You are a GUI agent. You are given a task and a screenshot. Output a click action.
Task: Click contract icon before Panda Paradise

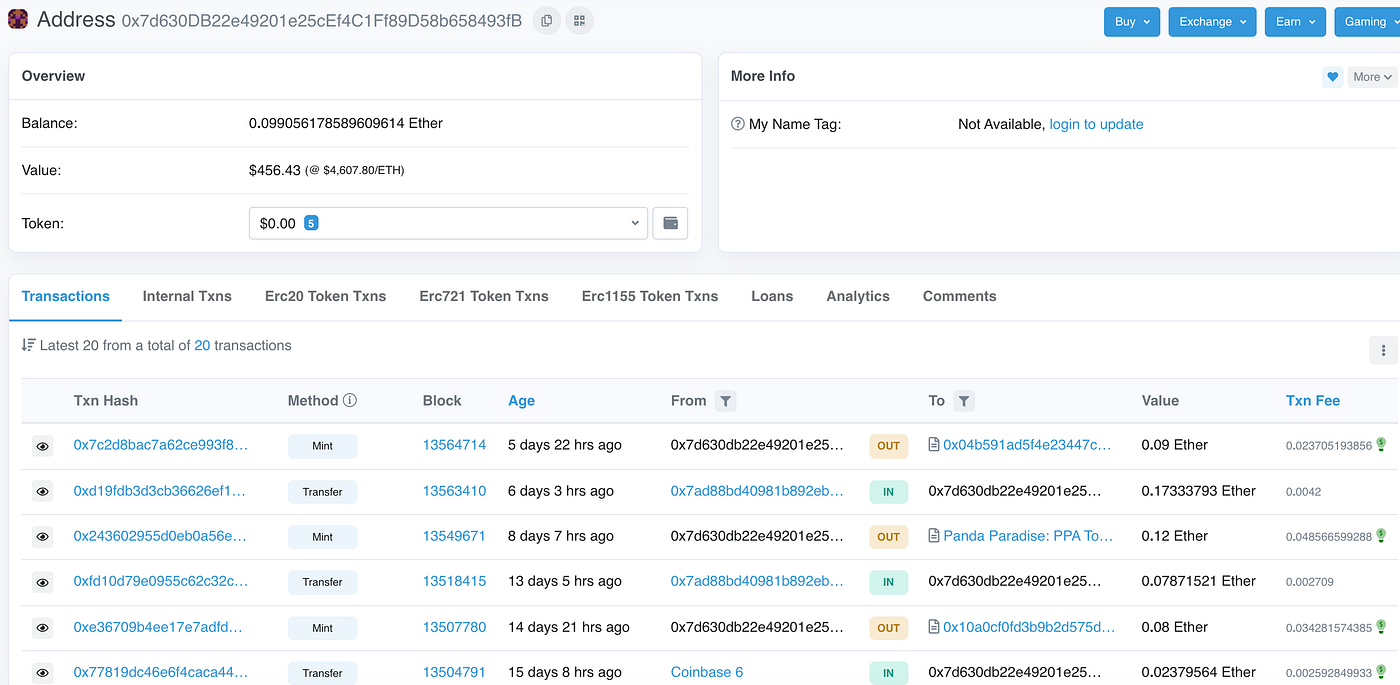934,536
